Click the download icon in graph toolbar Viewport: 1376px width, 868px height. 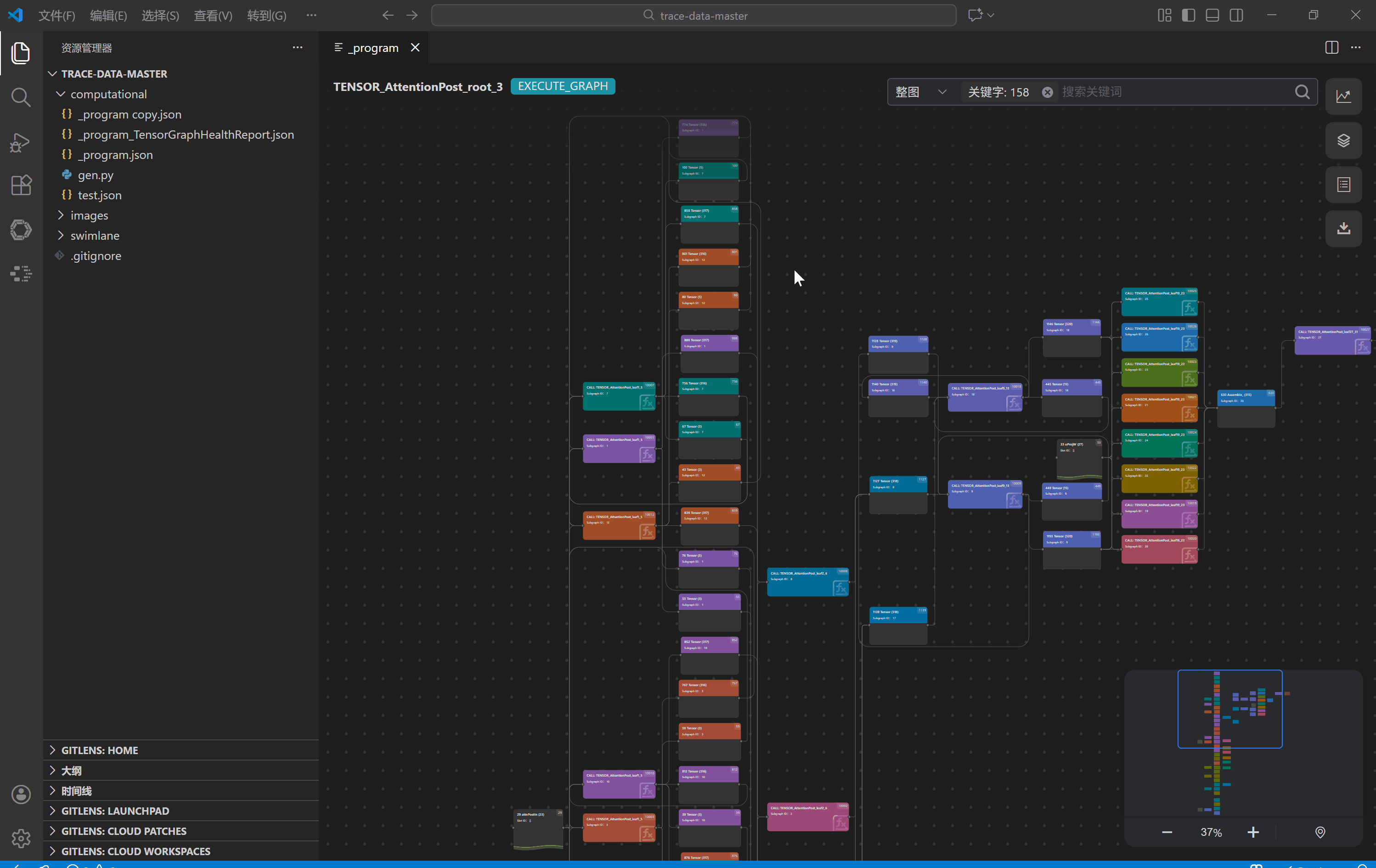(x=1343, y=229)
